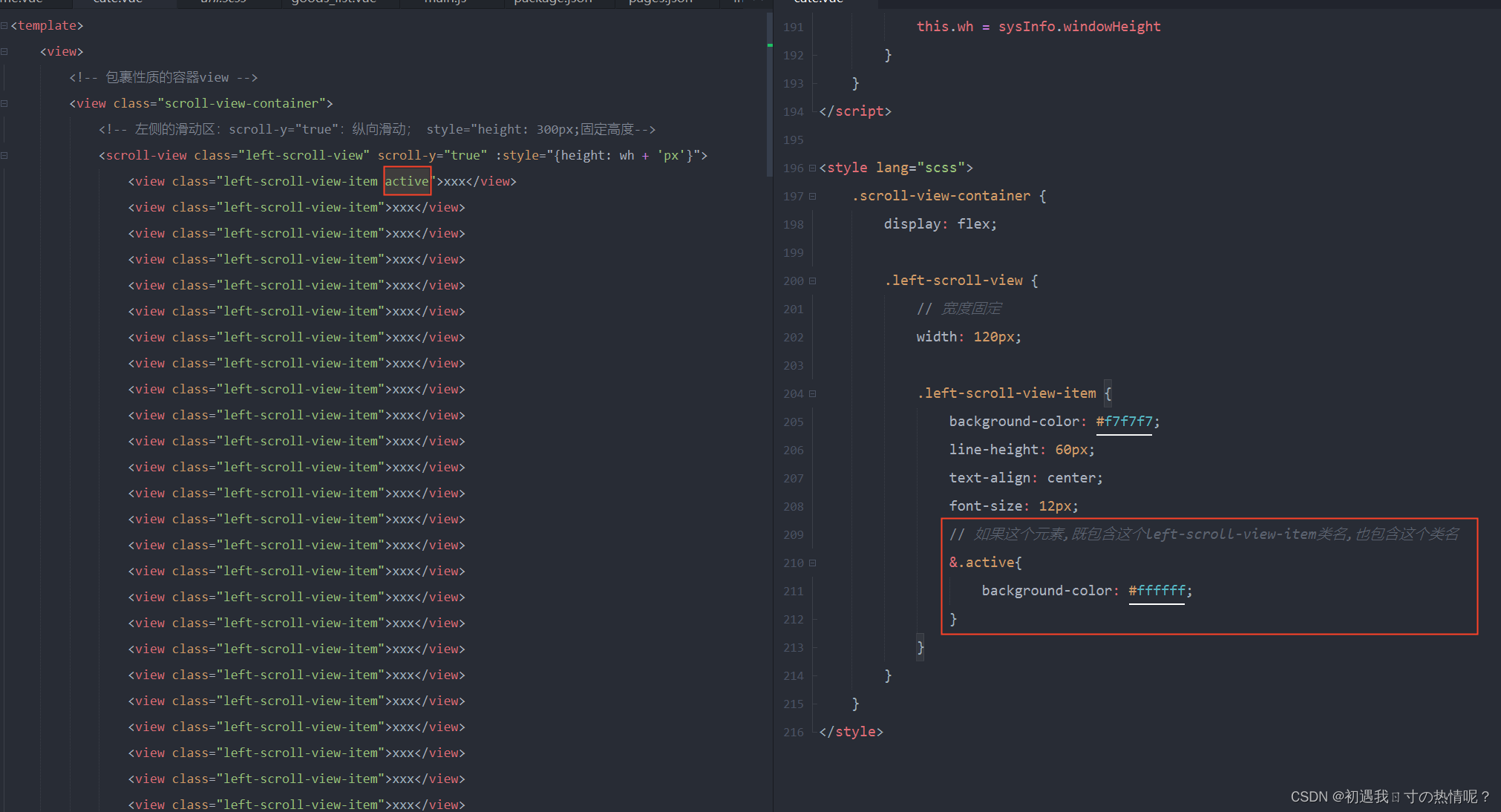
Task: Collapse the fold on line 197 .scroll-view-container
Action: pyautogui.click(x=812, y=197)
